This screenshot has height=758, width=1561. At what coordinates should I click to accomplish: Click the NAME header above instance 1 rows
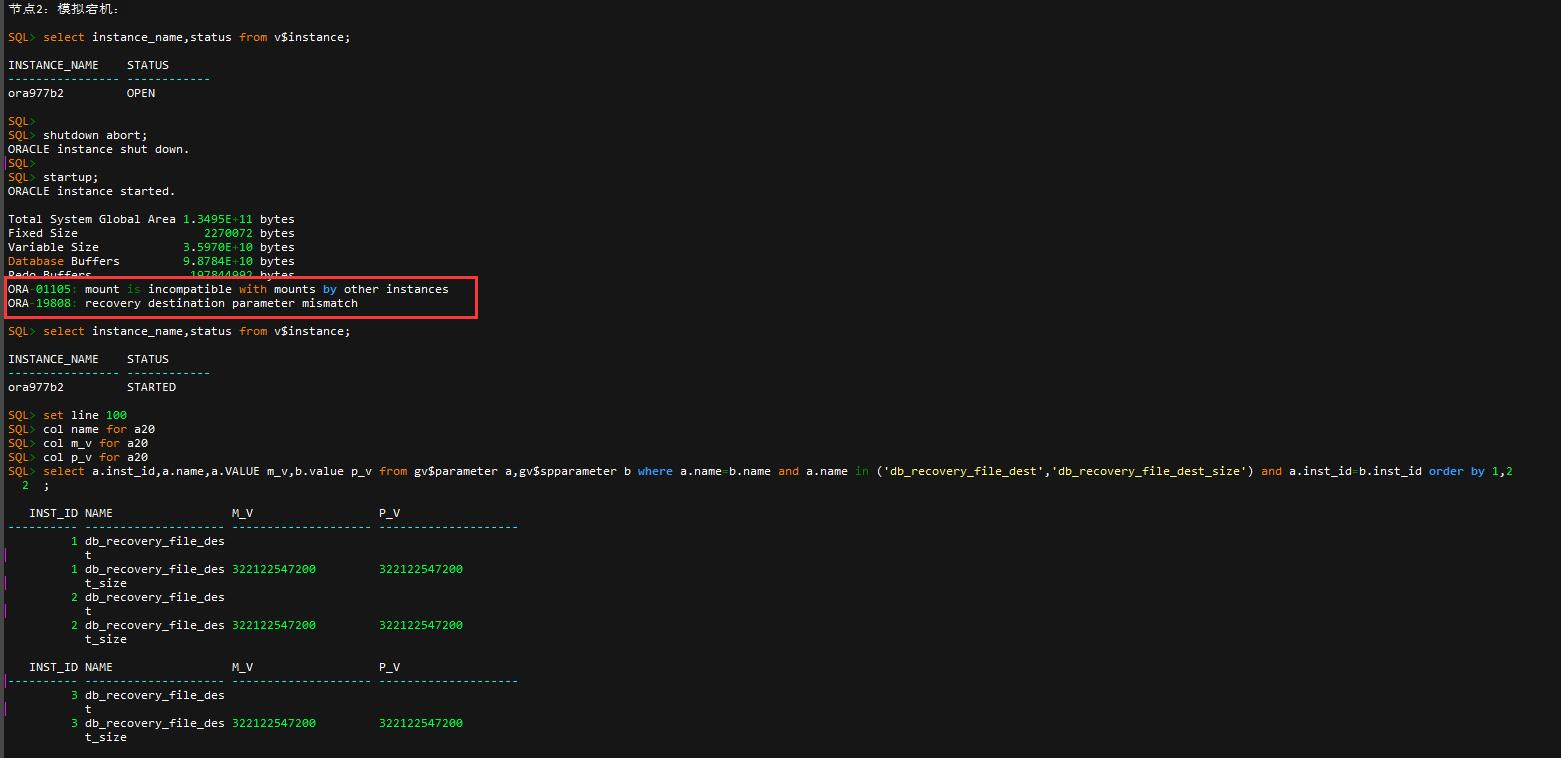pyautogui.click(x=99, y=513)
